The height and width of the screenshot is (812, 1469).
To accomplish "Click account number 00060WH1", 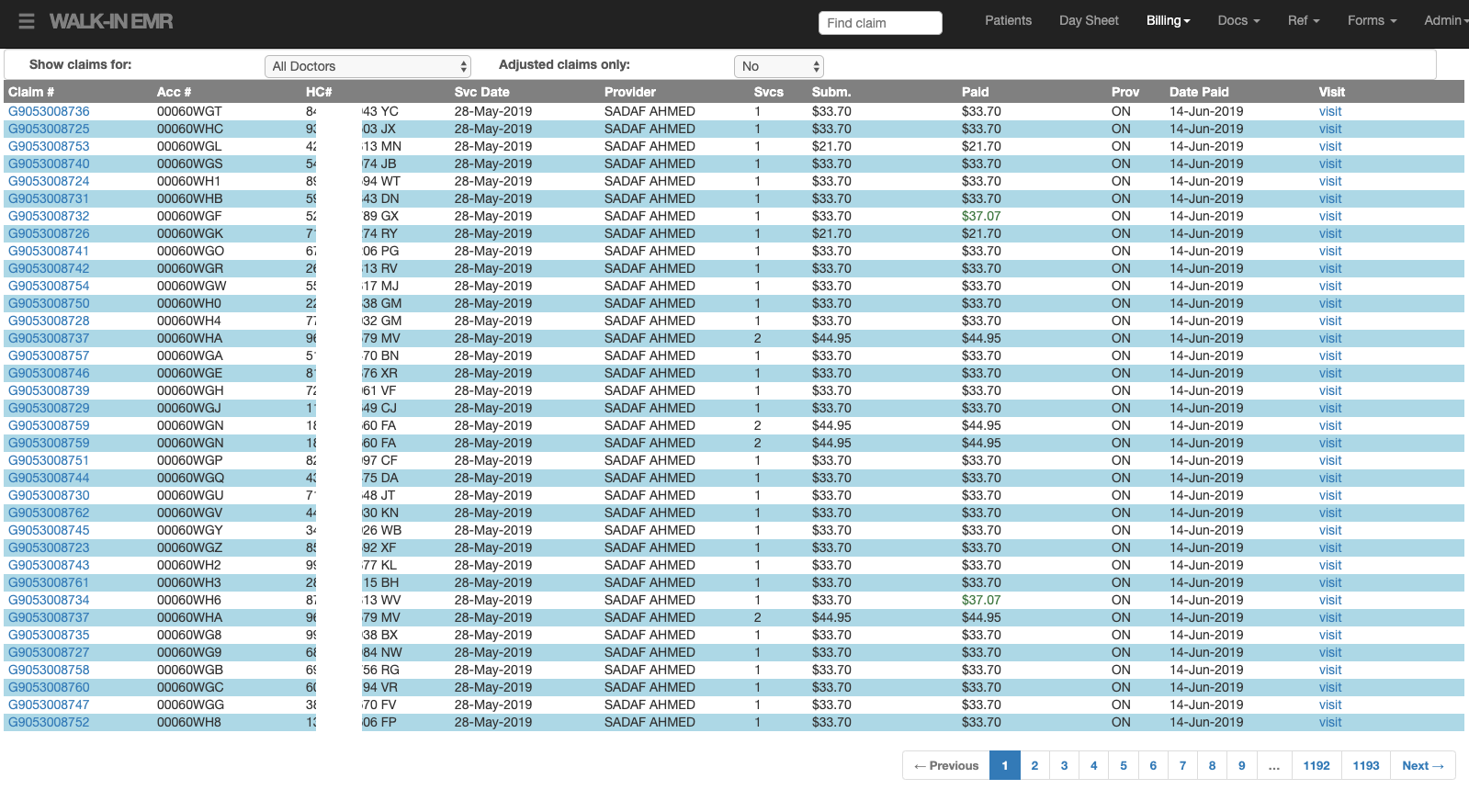I will point(188,181).
